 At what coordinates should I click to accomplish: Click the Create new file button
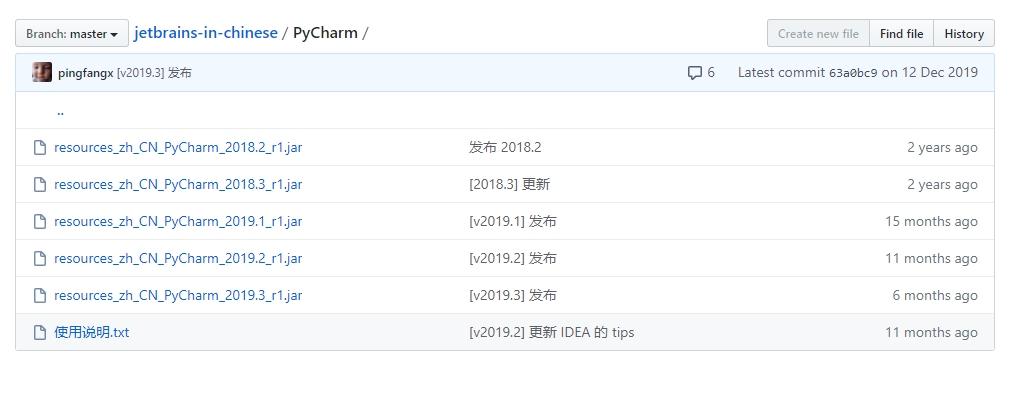[x=818, y=34]
